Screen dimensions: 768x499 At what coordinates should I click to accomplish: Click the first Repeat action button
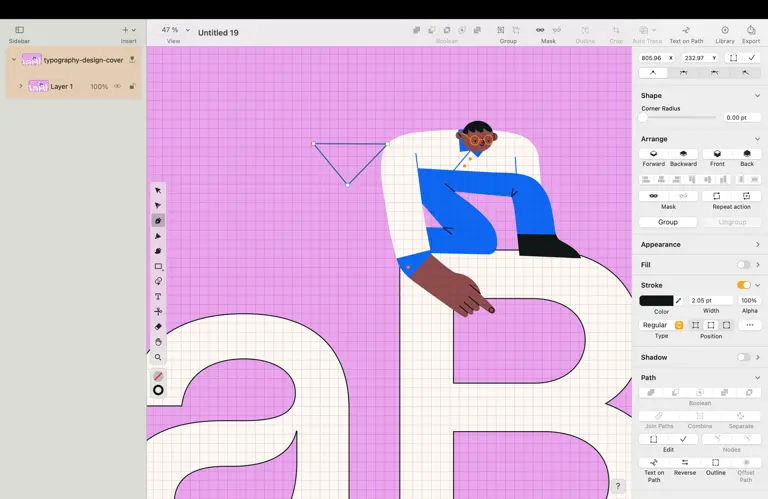pos(717,196)
